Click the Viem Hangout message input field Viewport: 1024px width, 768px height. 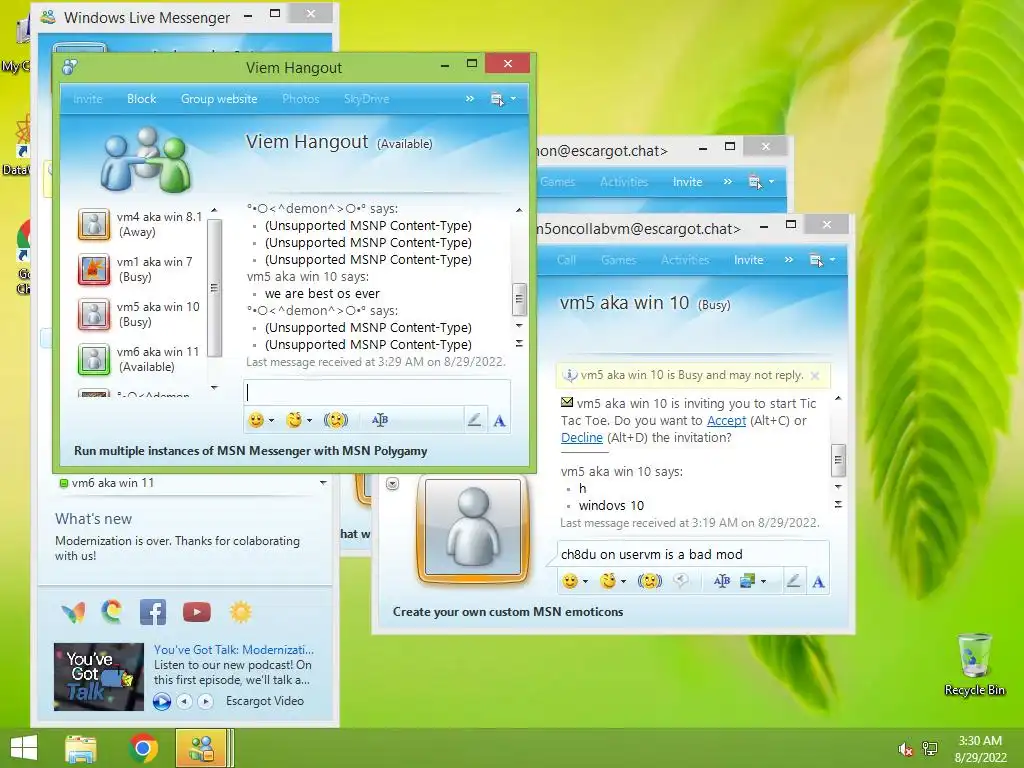click(377, 392)
